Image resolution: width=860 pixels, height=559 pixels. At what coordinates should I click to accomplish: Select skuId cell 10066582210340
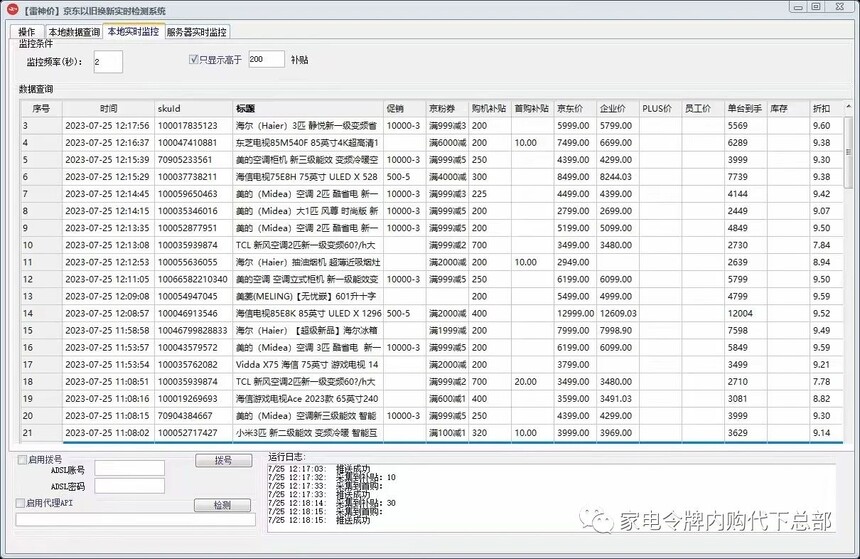click(193, 279)
